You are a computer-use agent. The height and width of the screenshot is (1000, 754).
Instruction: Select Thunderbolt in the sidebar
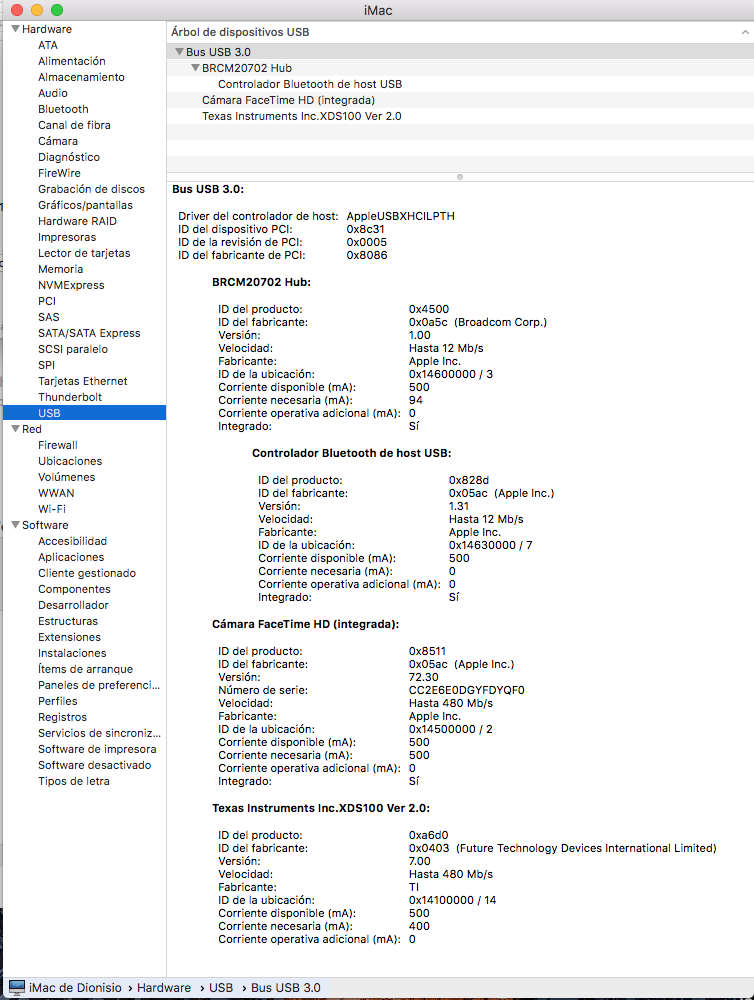(70, 397)
